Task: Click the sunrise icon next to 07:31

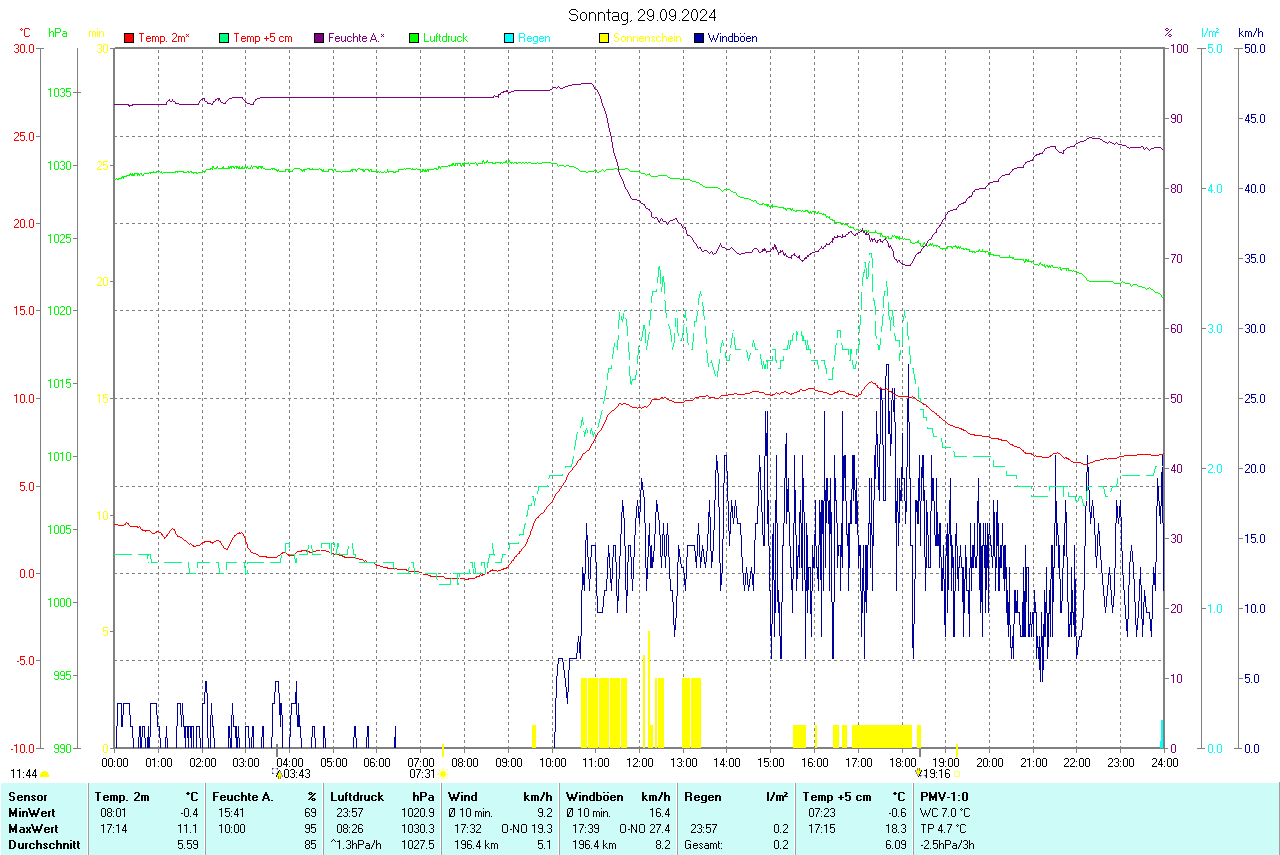Action: (443, 774)
